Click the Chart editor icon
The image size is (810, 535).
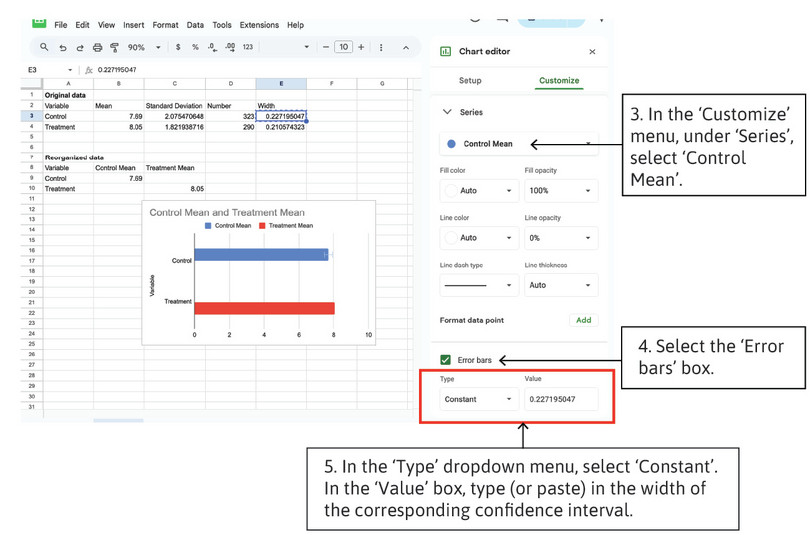445,51
